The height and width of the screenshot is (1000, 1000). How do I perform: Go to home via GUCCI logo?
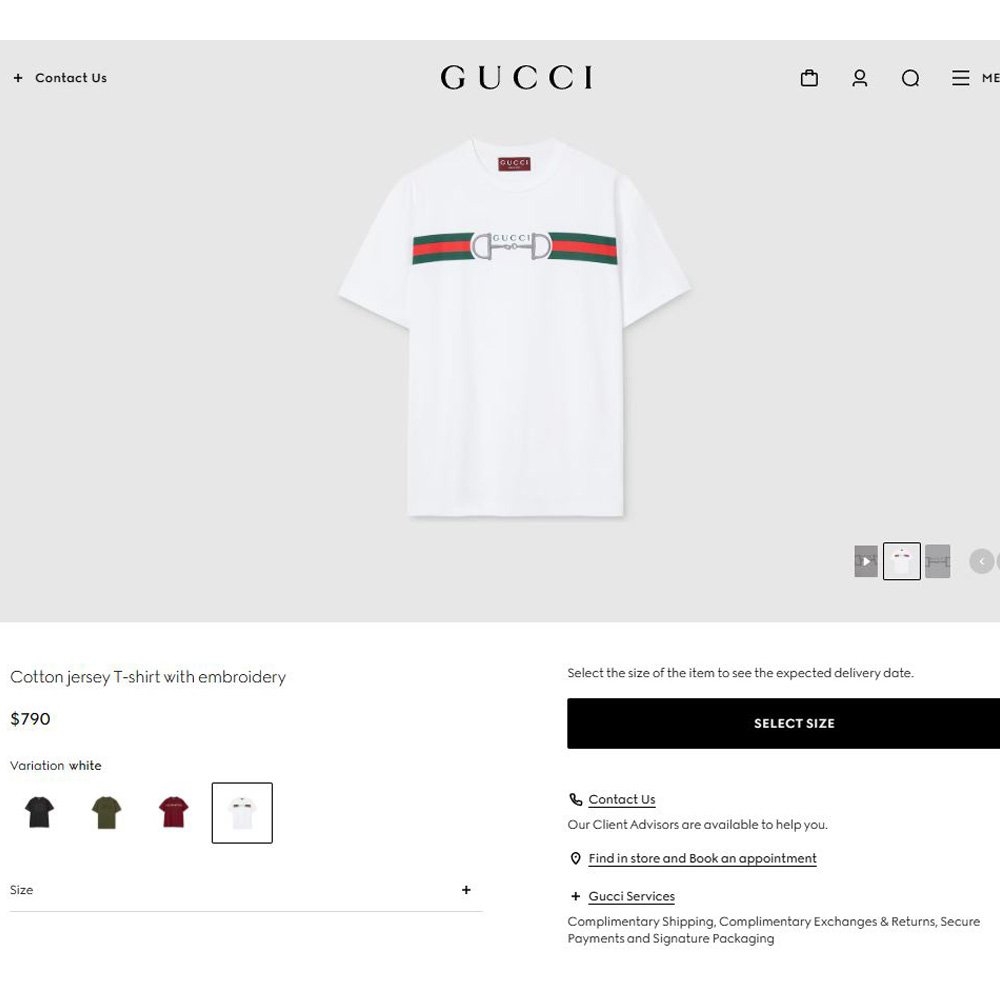517,77
